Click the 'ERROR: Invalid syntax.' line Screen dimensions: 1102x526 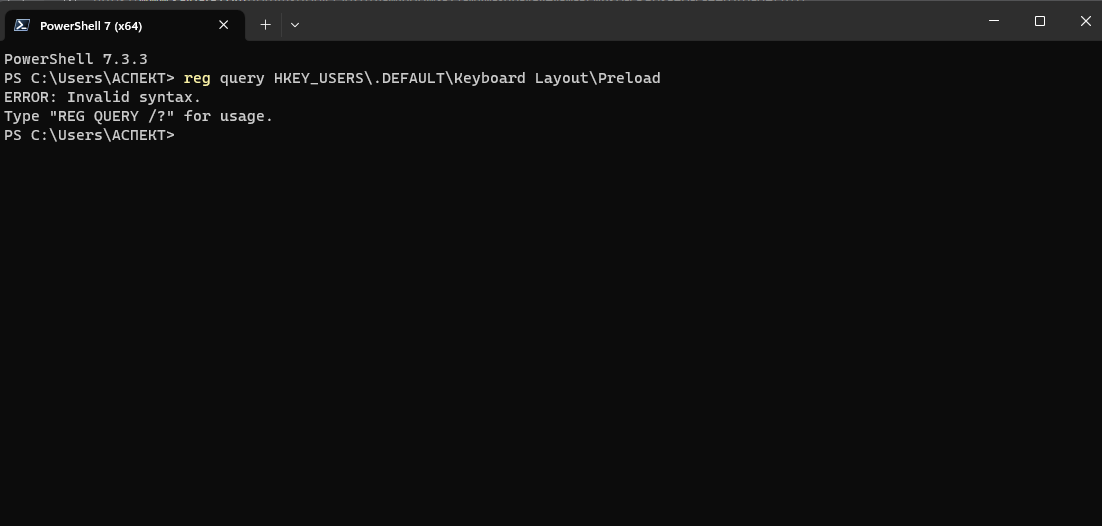(103, 97)
